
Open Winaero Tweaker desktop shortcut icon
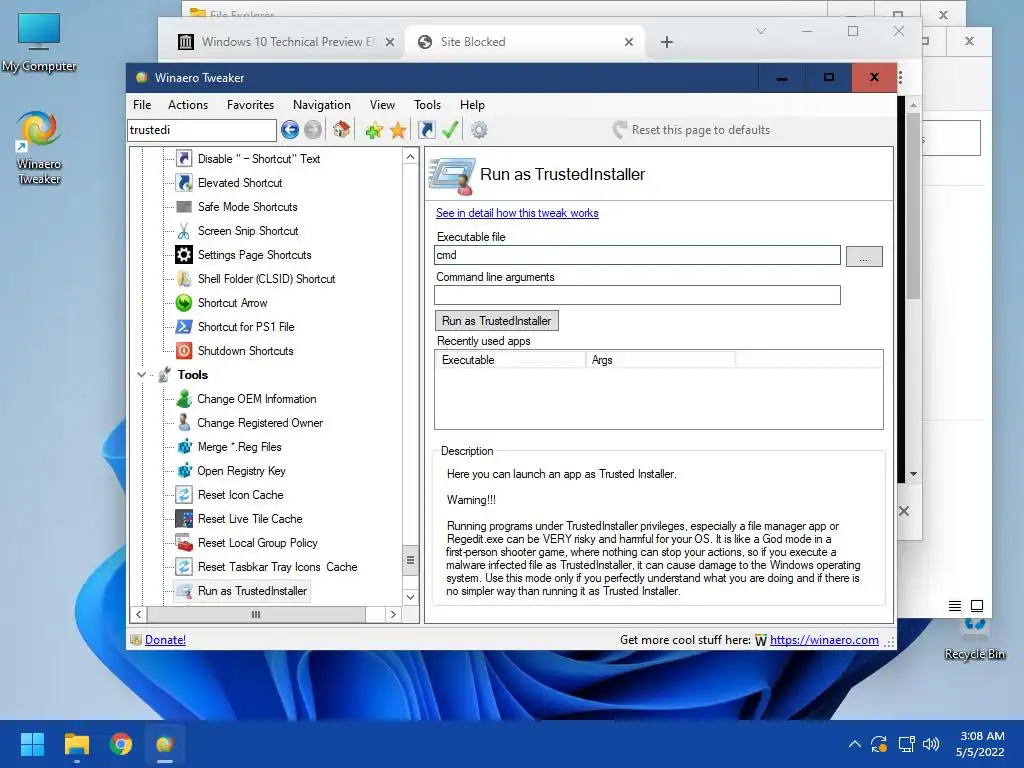click(39, 148)
